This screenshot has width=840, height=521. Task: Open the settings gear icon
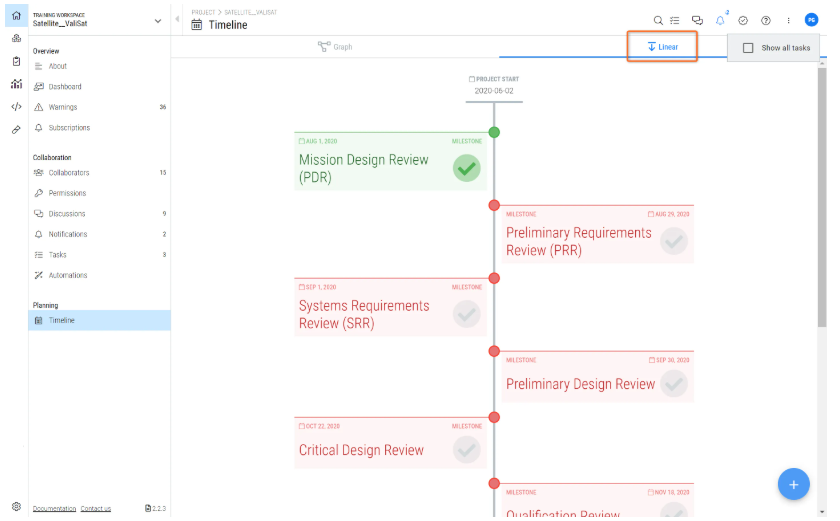pyautogui.click(x=16, y=507)
